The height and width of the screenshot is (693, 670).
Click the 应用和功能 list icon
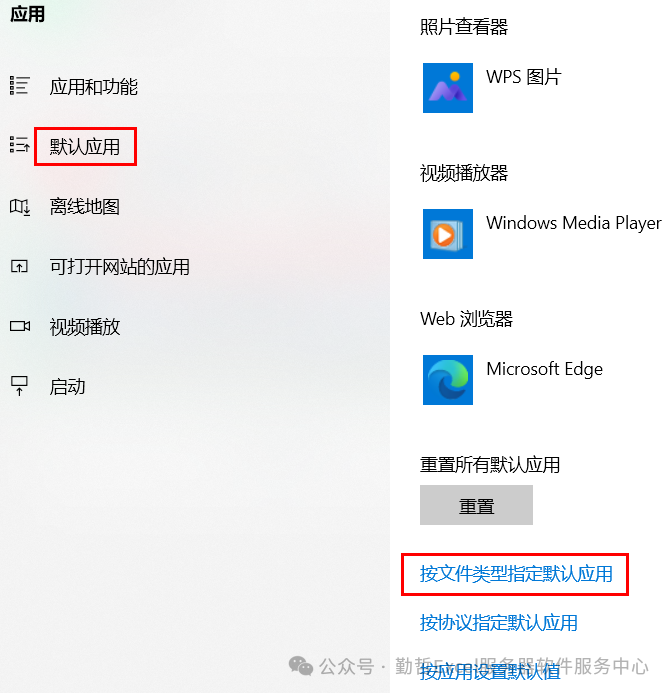(x=19, y=85)
